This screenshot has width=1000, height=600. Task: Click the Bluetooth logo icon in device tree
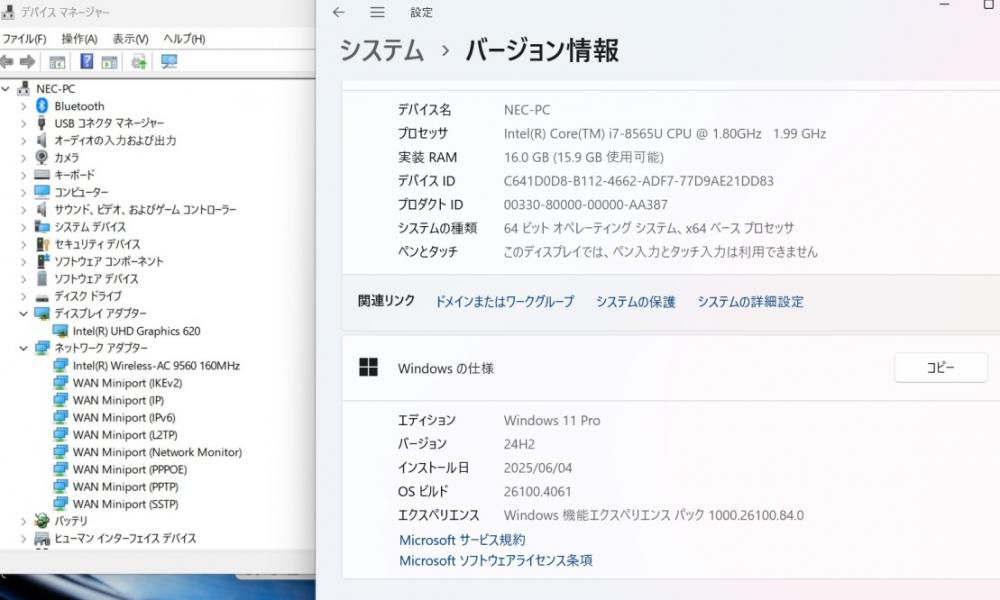(x=42, y=106)
